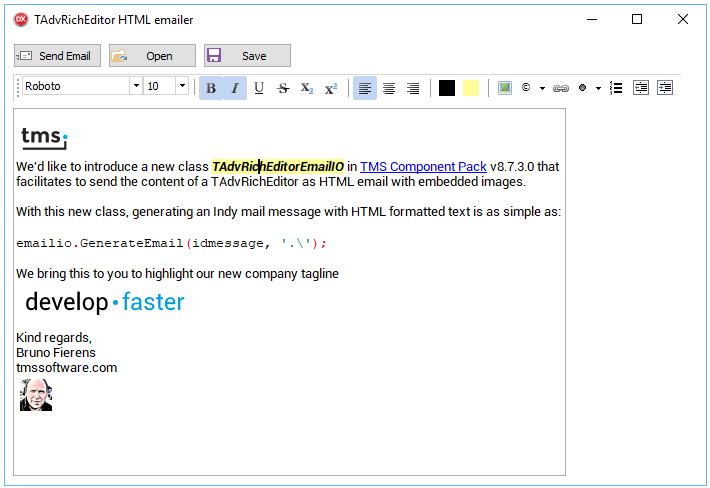Minimize the HTML emailer window
This screenshot has height=488, width=710.
592,19
